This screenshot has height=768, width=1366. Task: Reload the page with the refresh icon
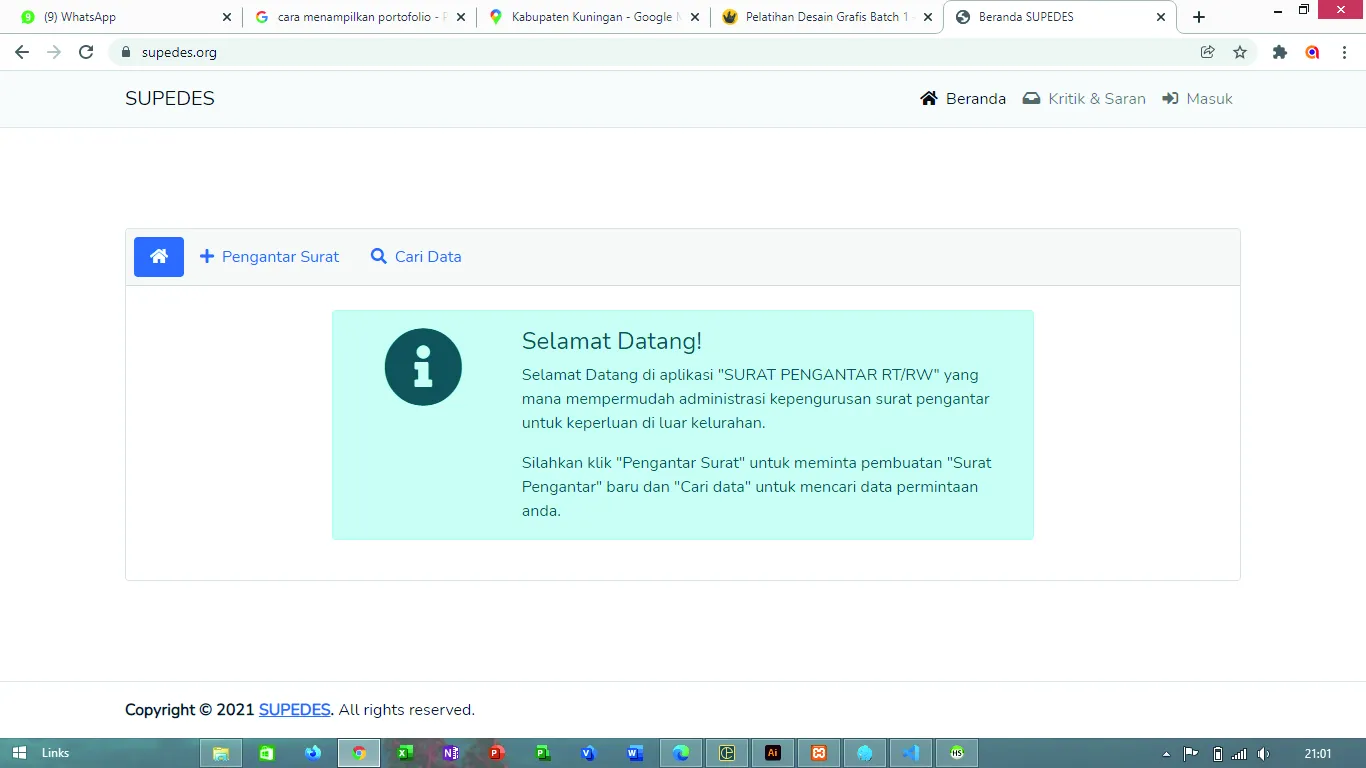[86, 52]
